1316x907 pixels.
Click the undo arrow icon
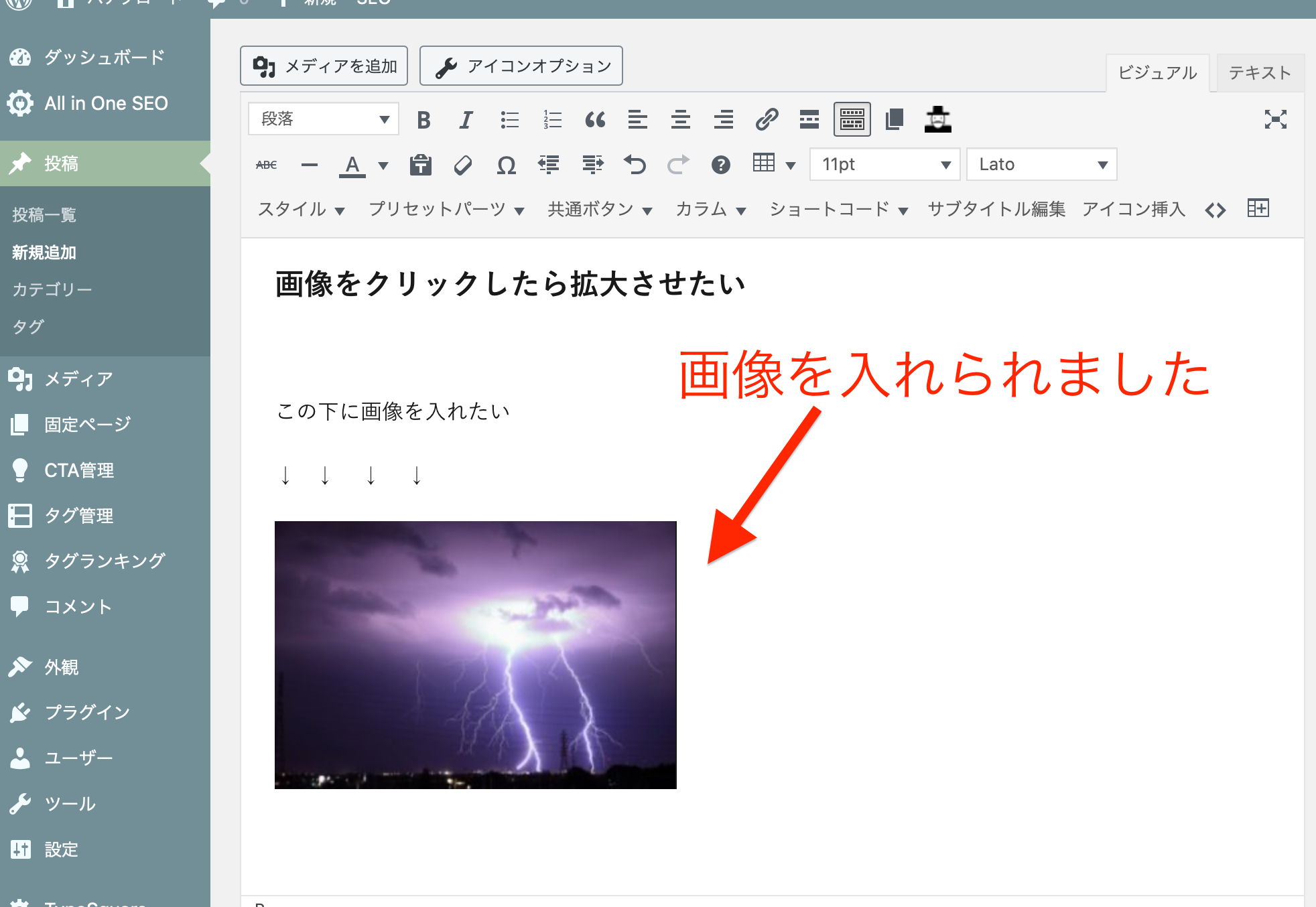[x=635, y=164]
